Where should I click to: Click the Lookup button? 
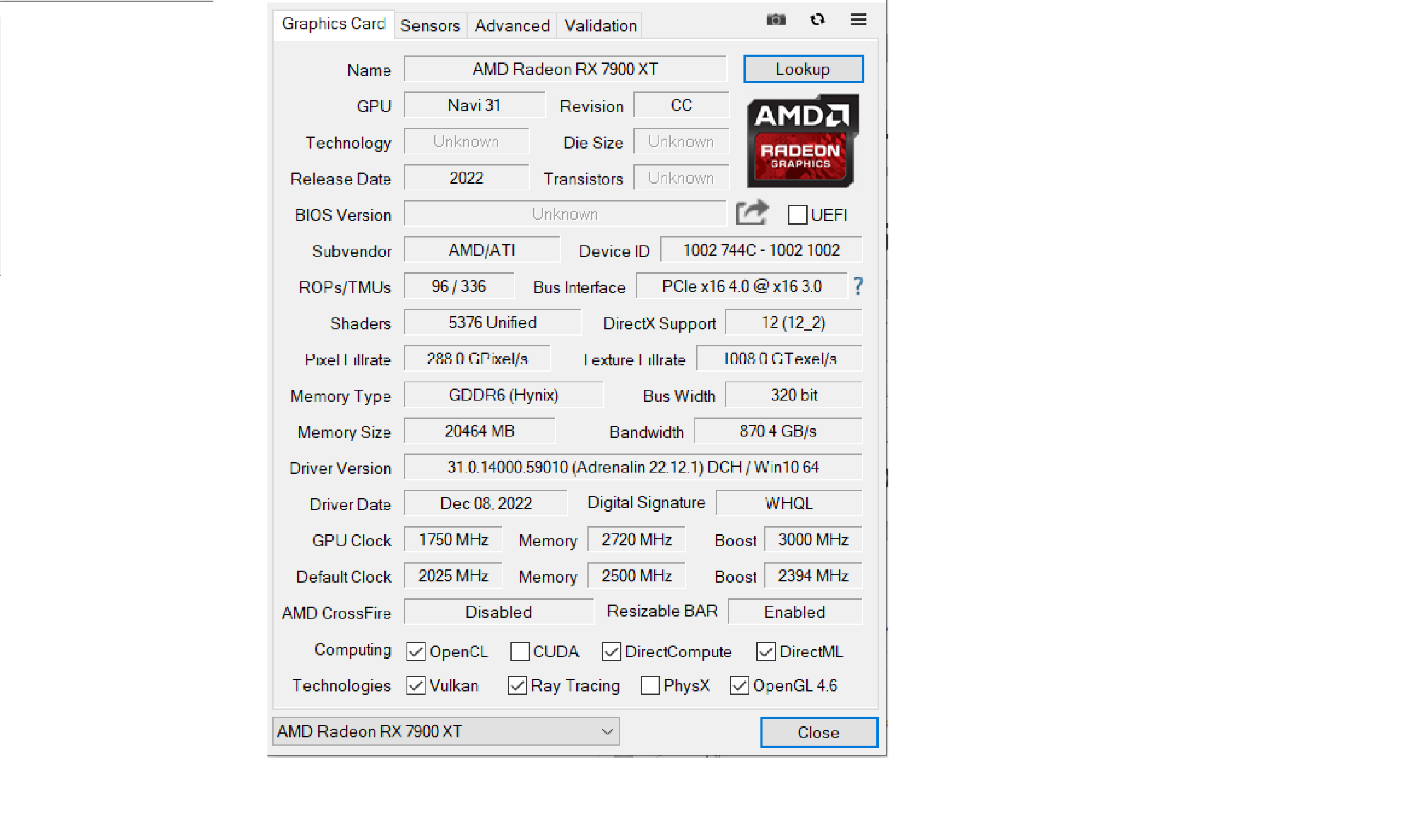pos(803,69)
